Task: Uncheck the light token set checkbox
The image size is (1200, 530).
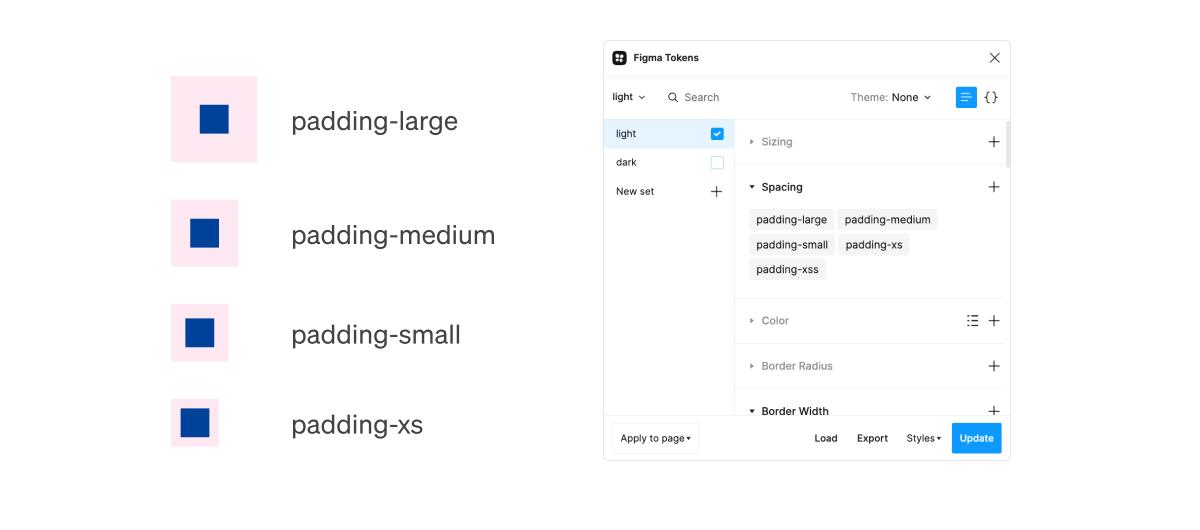Action: (x=717, y=134)
